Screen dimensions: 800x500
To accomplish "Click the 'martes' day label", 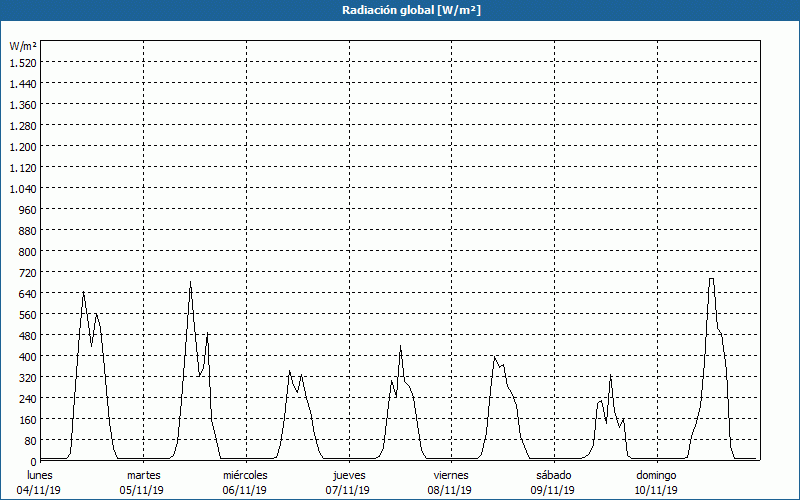I will (144, 475).
